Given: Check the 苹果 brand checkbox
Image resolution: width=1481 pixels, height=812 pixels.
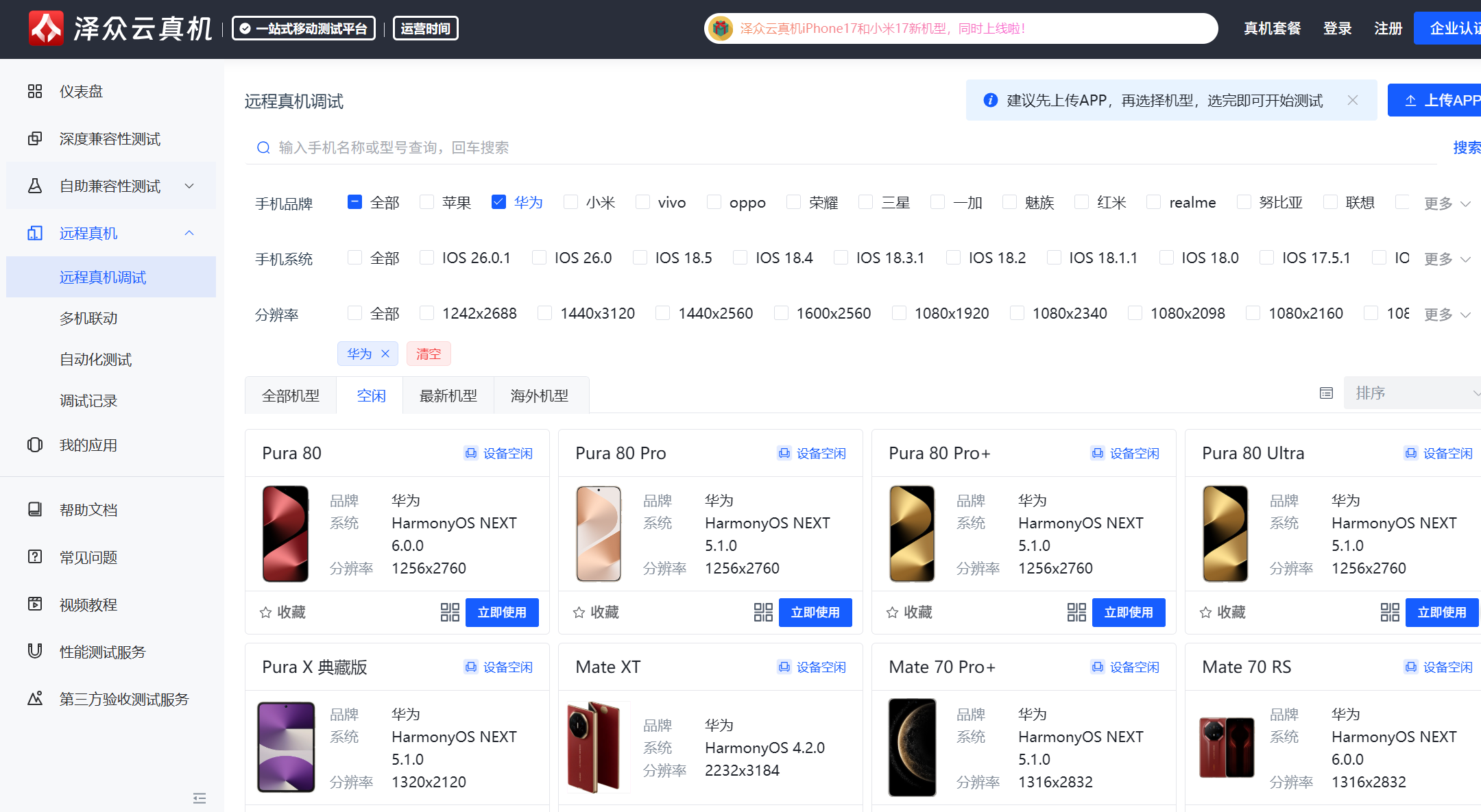Looking at the screenshot, I should pos(427,202).
